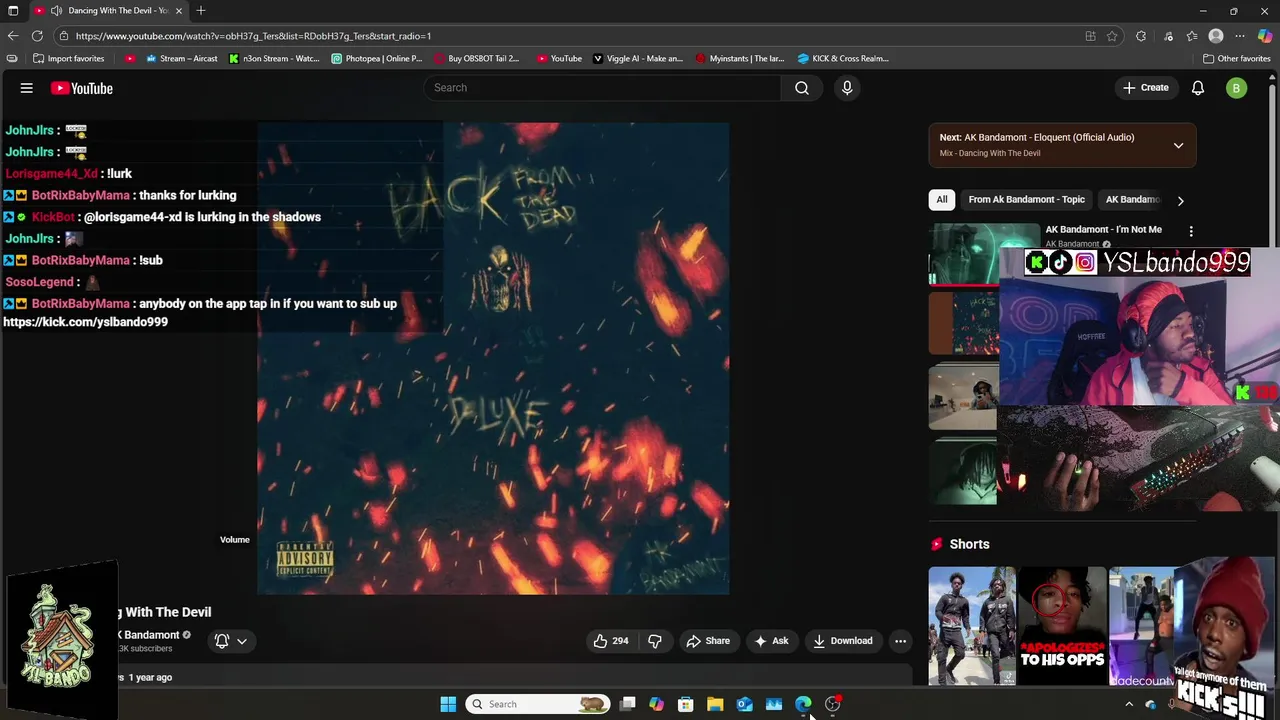Open File Explorer from the taskbar
This screenshot has width=1280, height=720.
(715, 704)
